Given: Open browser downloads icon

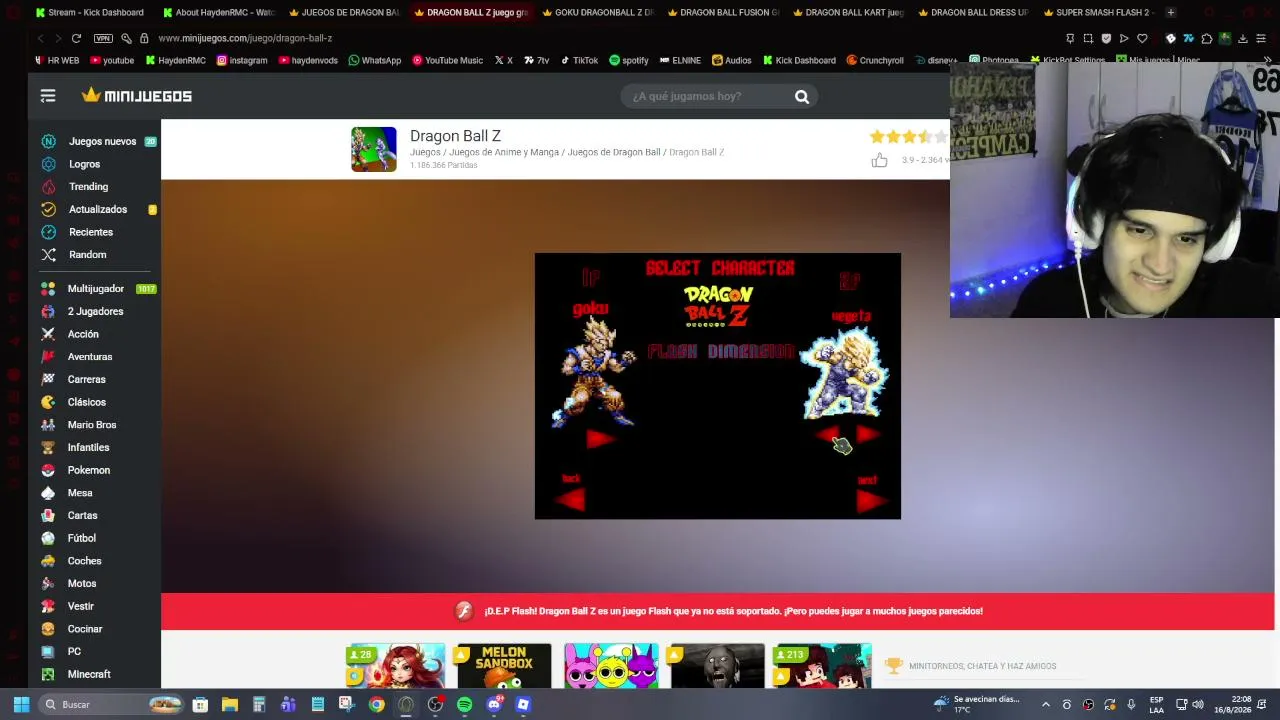Looking at the screenshot, I should tap(1243, 38).
